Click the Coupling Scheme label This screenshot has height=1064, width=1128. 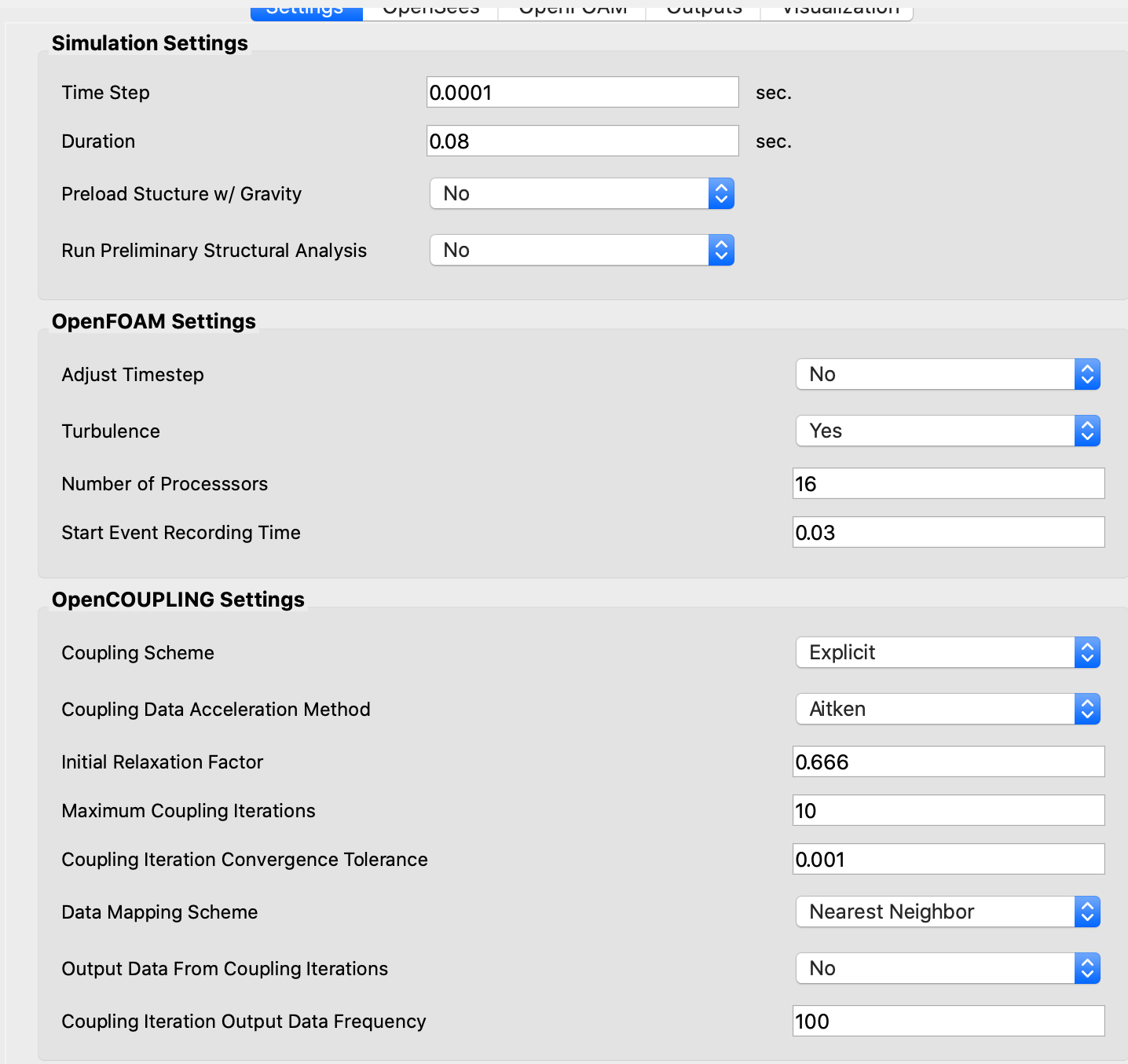point(138,653)
